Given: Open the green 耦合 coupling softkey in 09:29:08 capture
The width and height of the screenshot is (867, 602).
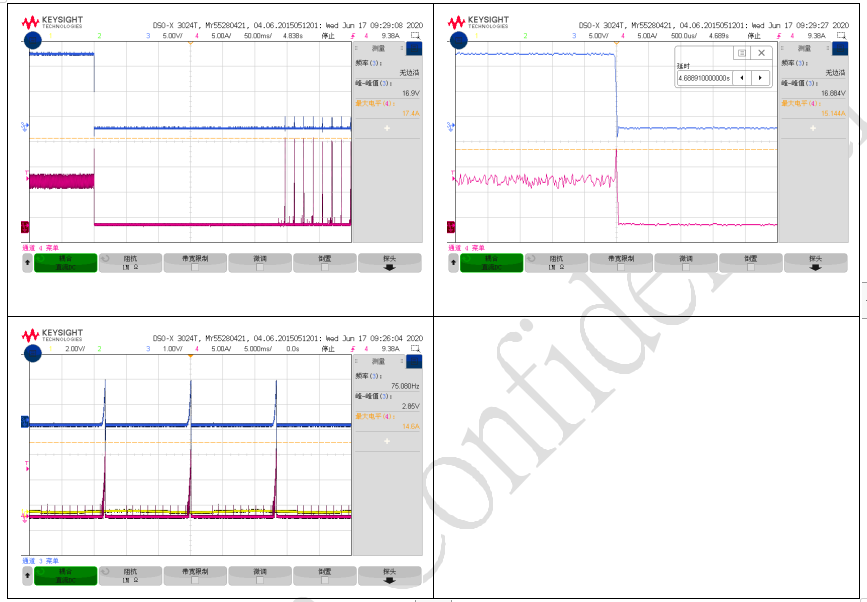Looking at the screenshot, I should [65, 263].
